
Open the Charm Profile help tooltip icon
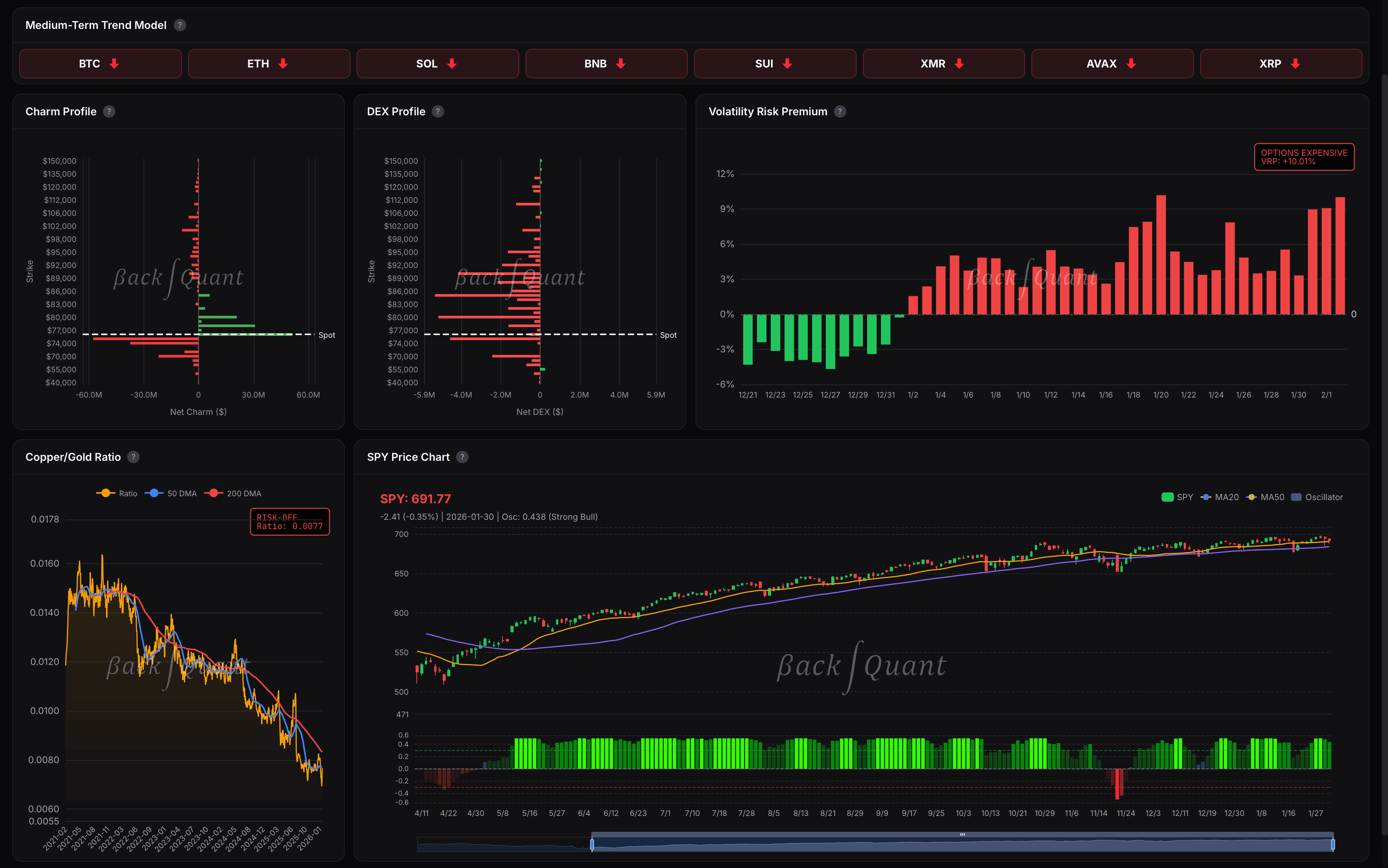(109, 111)
